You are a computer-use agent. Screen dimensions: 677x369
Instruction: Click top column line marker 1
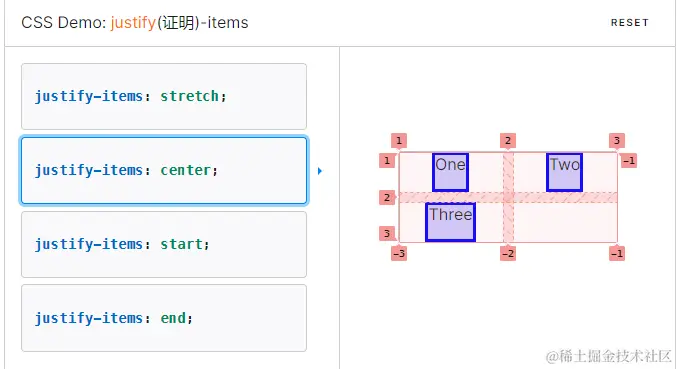click(399, 141)
